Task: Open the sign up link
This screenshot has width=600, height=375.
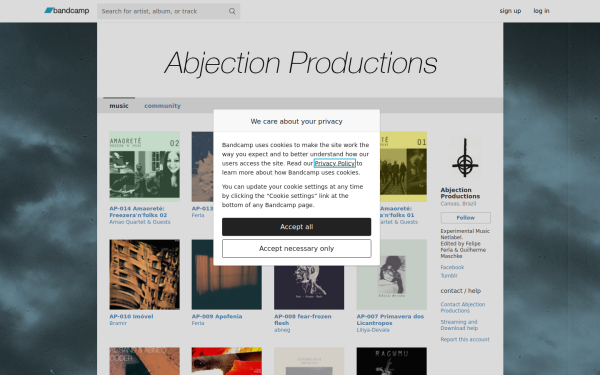Action: pyautogui.click(x=510, y=11)
